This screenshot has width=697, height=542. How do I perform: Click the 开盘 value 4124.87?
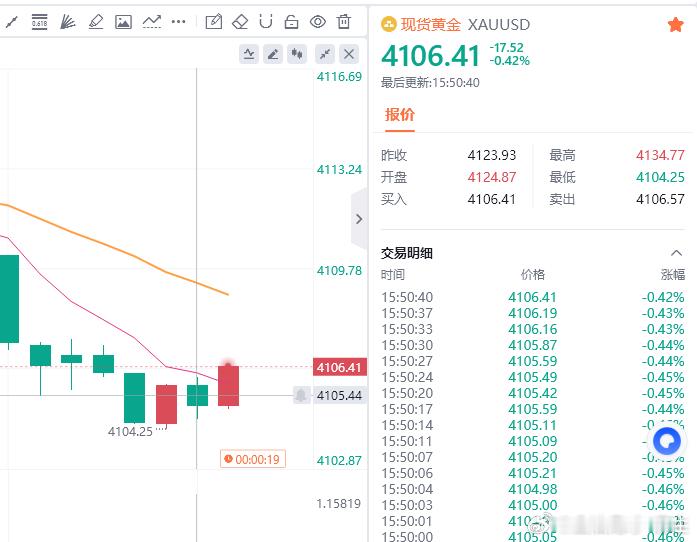[x=492, y=177]
